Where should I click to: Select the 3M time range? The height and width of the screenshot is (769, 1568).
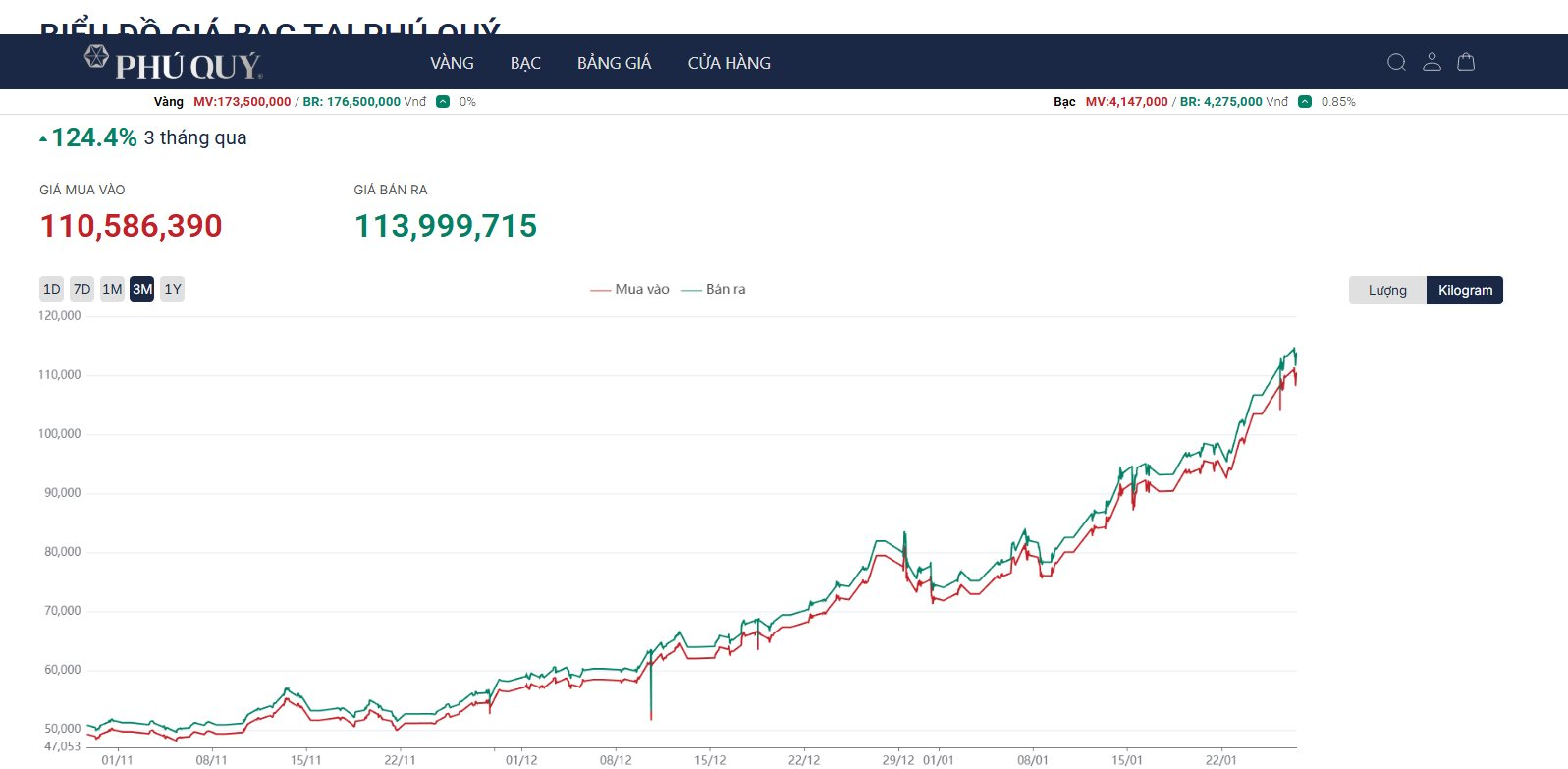click(142, 289)
